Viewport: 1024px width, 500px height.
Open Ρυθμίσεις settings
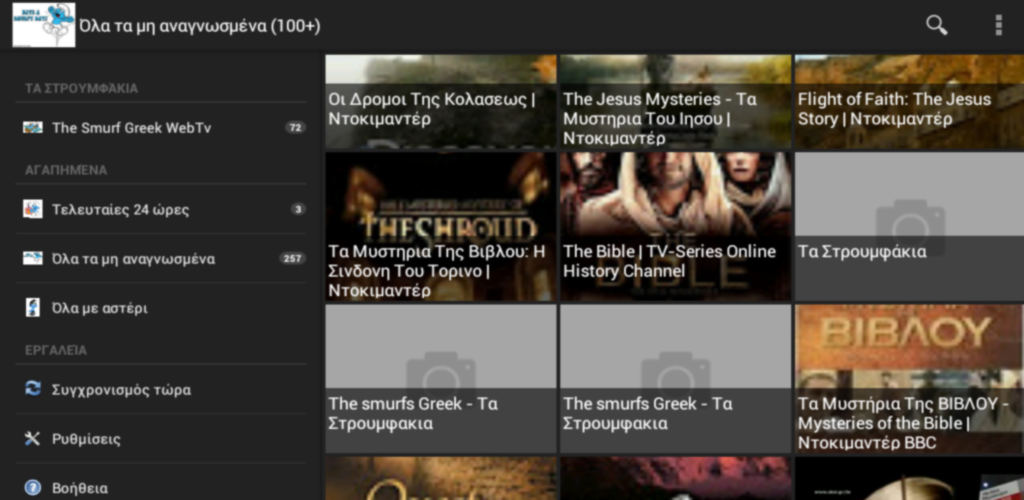click(161, 439)
